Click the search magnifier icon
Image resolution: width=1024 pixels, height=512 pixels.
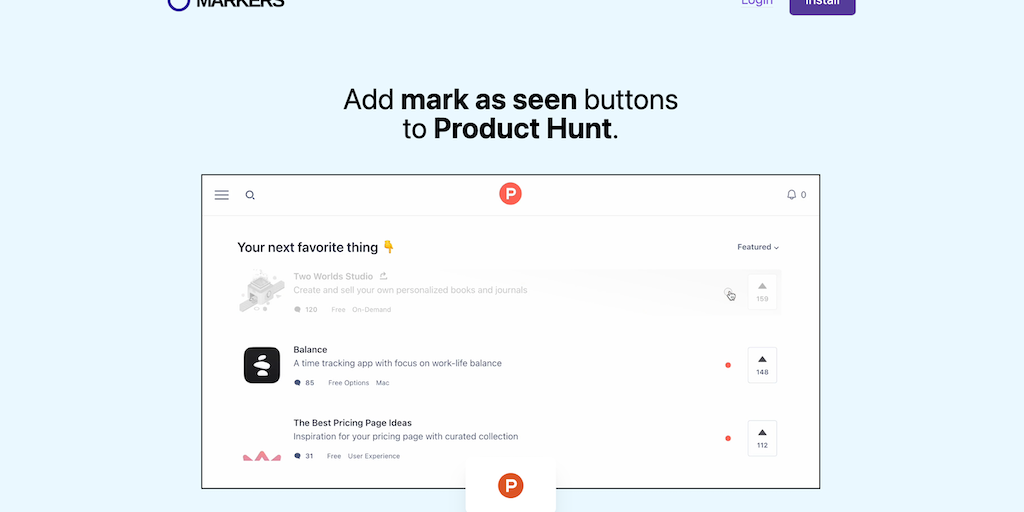(250, 195)
